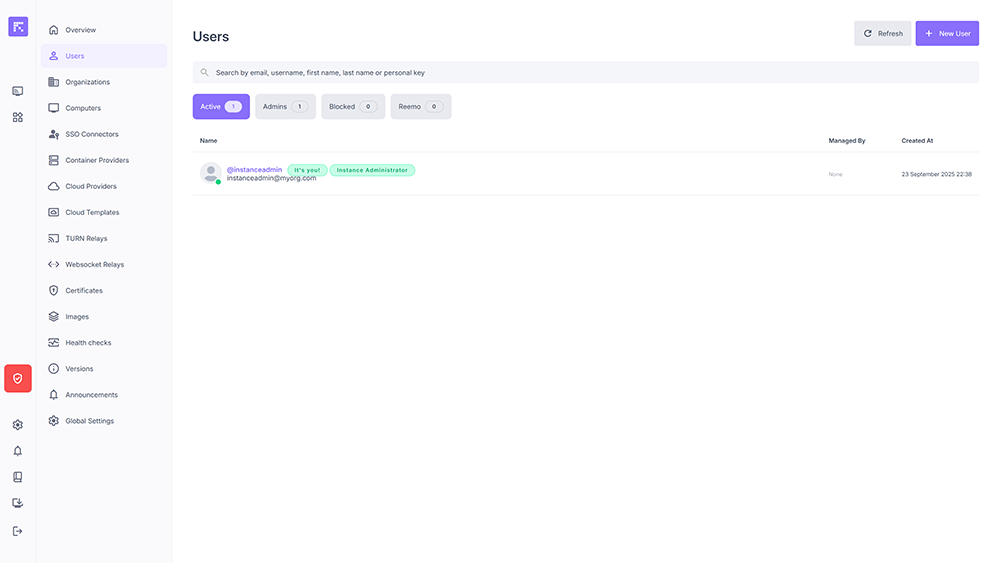
Task: Click the instanceadmin user avatar
Action: pyautogui.click(x=210, y=173)
